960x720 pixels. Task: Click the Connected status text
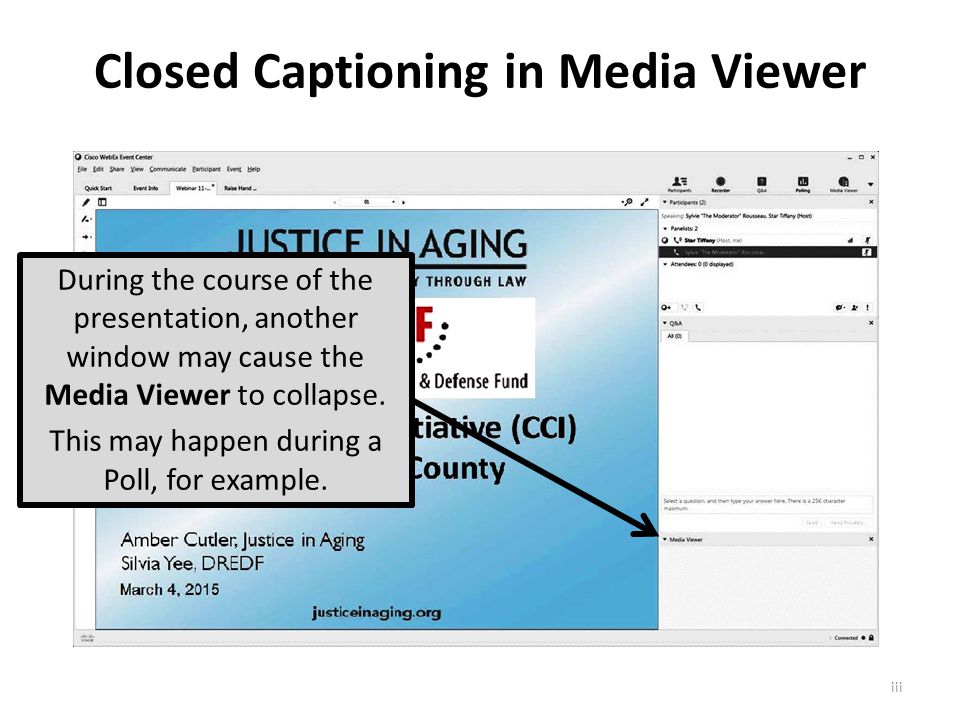[x=846, y=638]
